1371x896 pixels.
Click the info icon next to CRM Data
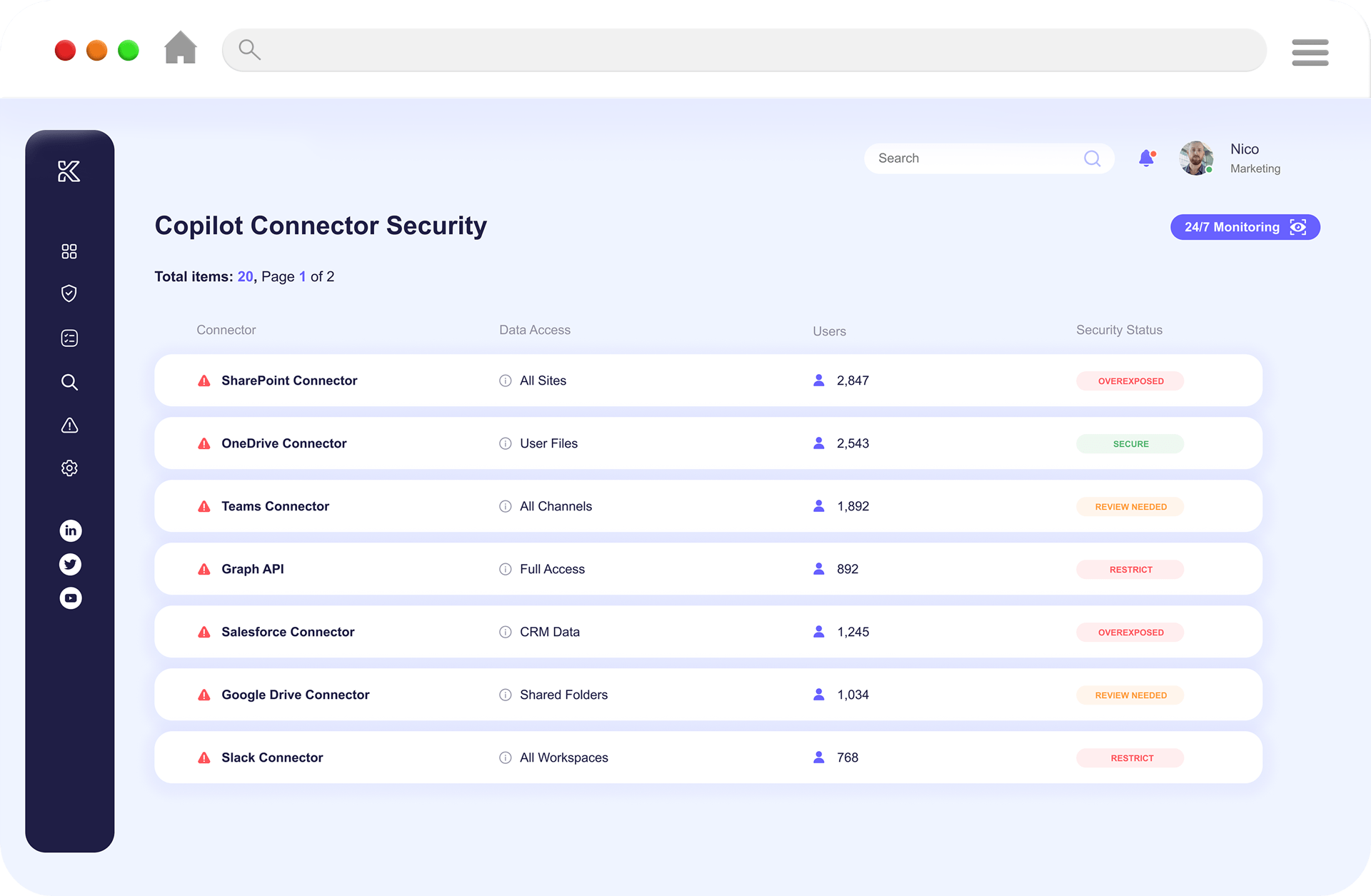pyautogui.click(x=506, y=632)
